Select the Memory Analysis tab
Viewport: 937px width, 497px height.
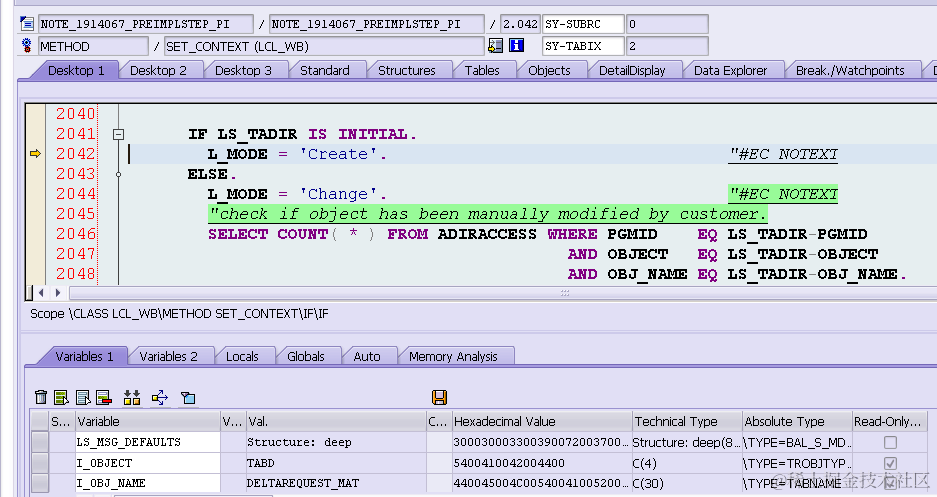[x=453, y=357]
